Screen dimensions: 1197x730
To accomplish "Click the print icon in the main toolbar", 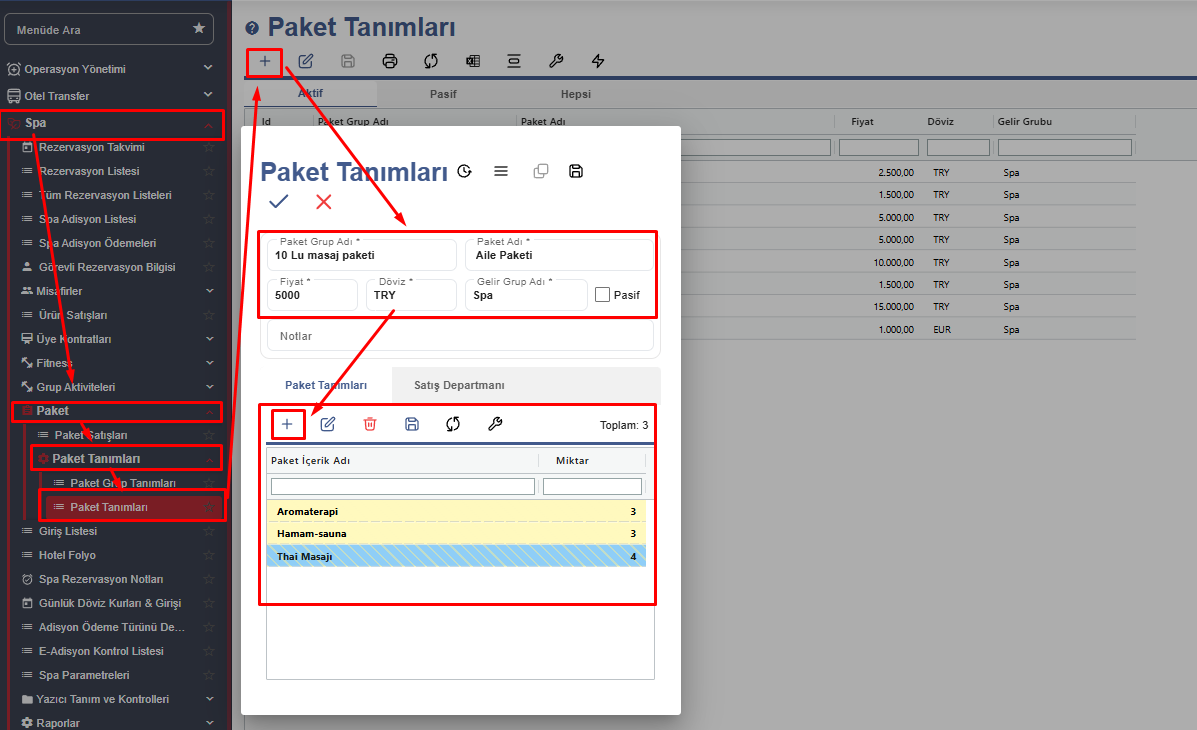I will pos(390,61).
